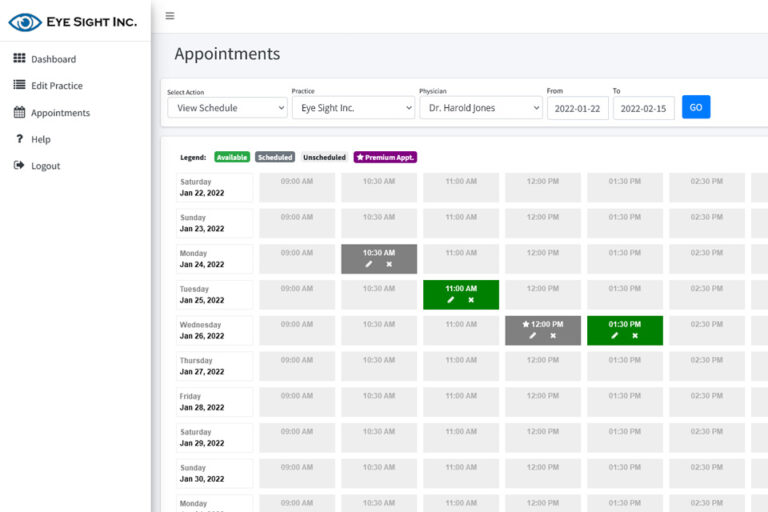768x512 pixels.
Task: Delete the Monday 10:30 AM appointment with X icon
Action: 389,265
